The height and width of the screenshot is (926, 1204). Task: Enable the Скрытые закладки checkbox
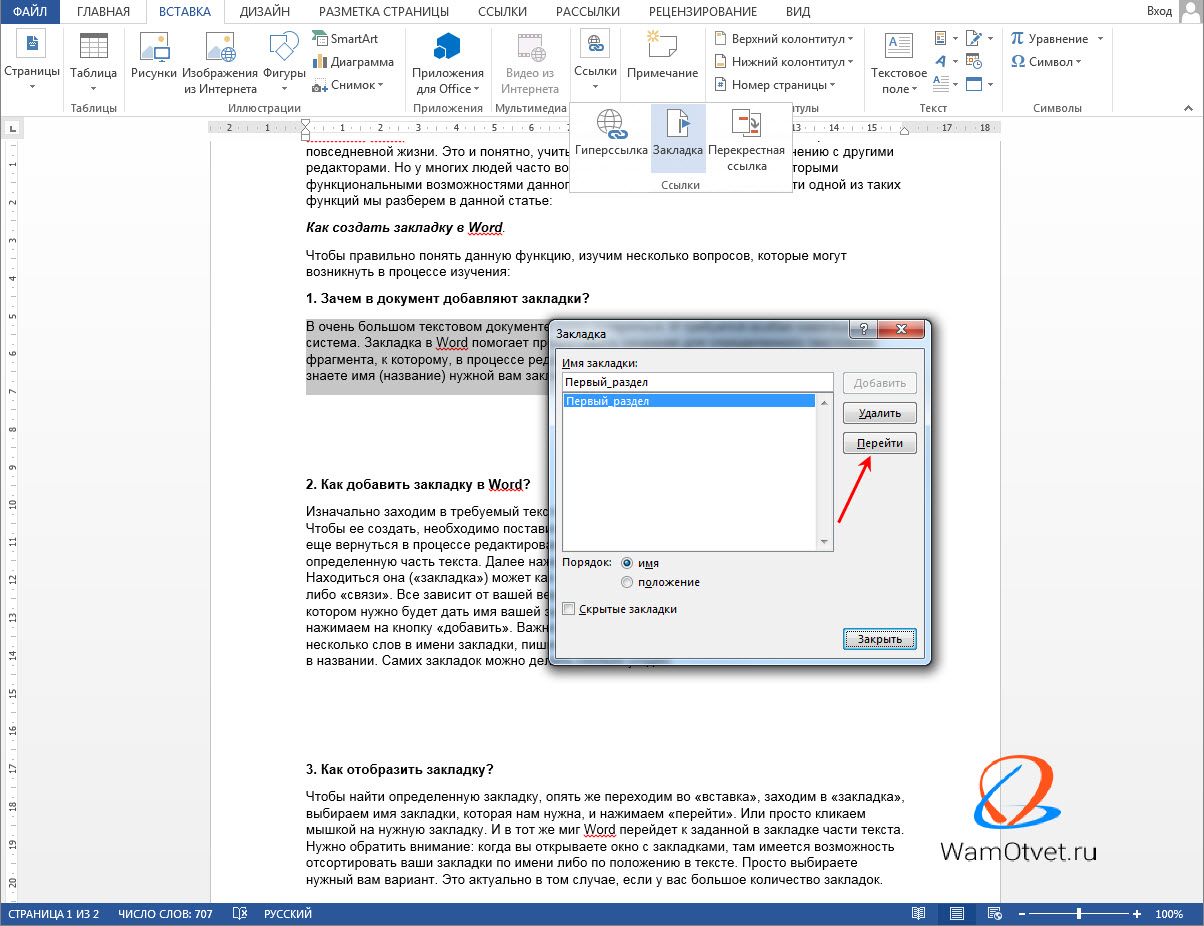[569, 609]
